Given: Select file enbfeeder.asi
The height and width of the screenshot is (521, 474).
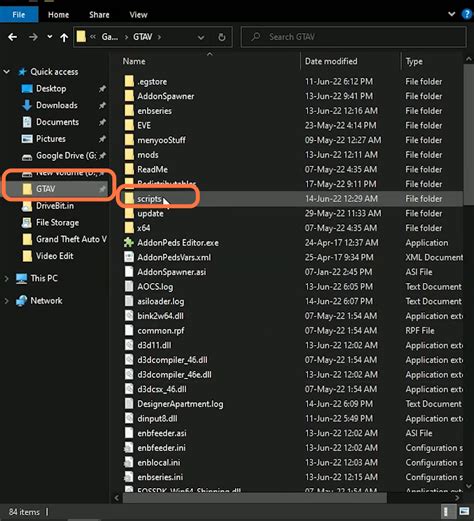Looking at the screenshot, I should pyautogui.click(x=162, y=433).
